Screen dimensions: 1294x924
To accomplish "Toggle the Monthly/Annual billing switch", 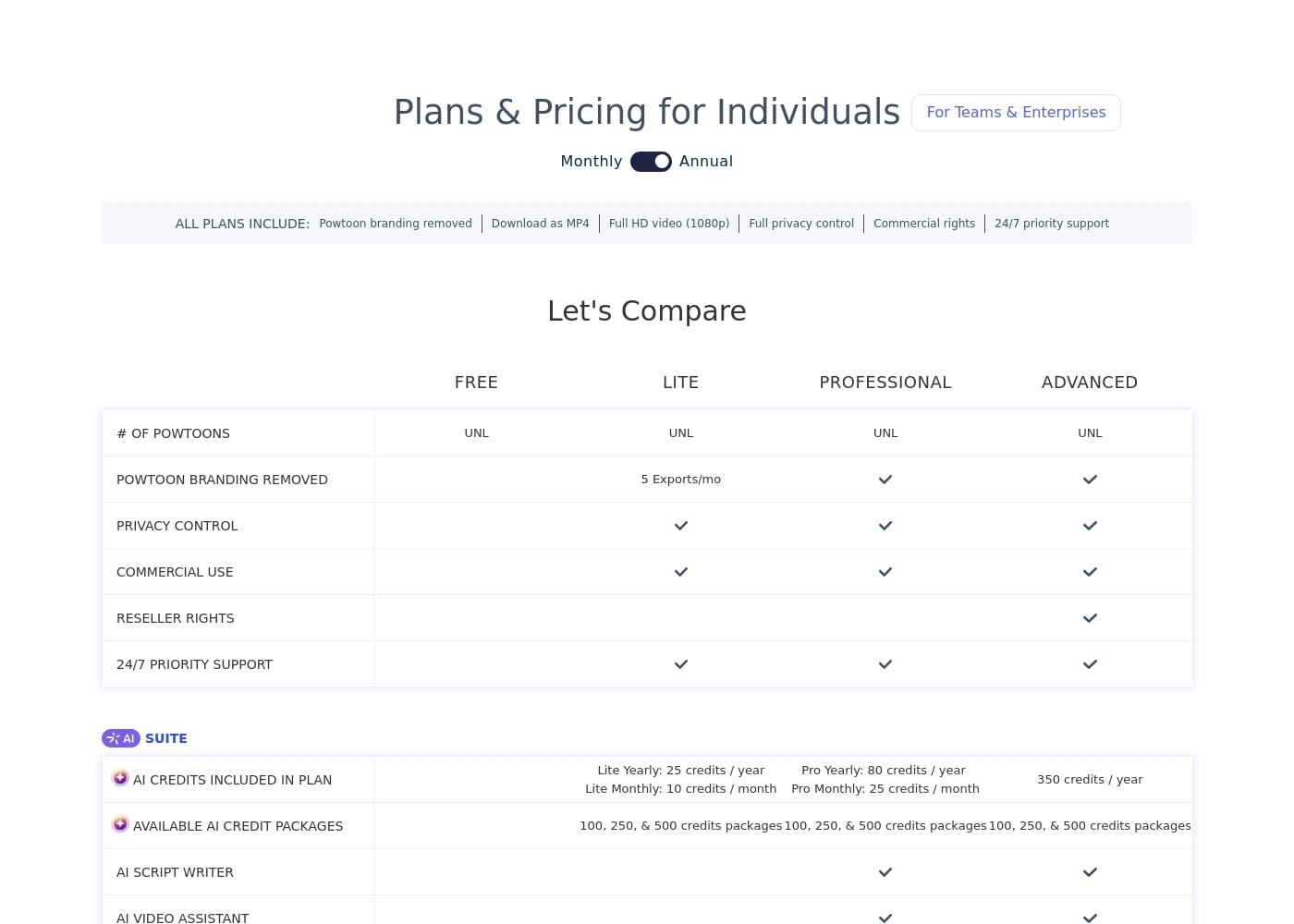I will 651,162.
